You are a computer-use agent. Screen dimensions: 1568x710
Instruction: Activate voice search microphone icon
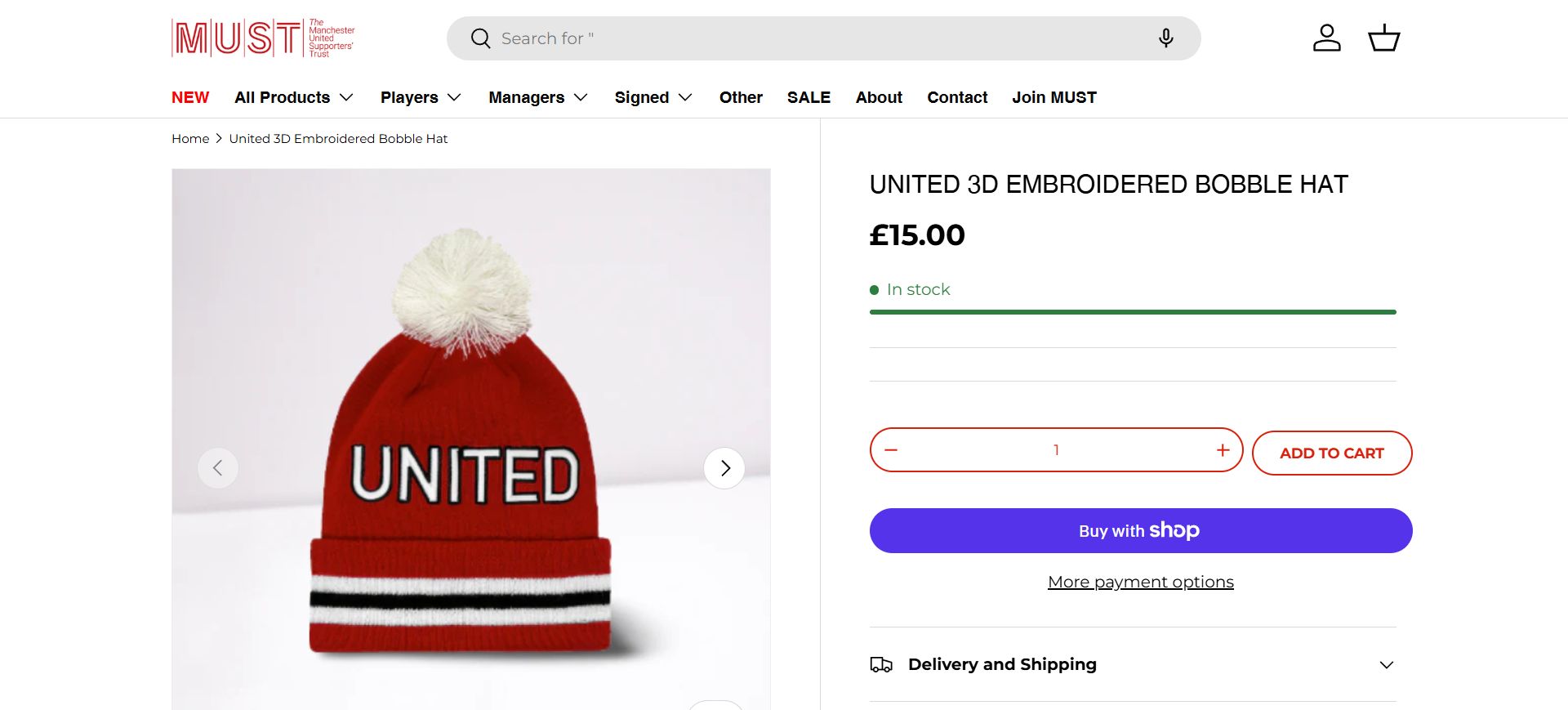click(x=1165, y=38)
